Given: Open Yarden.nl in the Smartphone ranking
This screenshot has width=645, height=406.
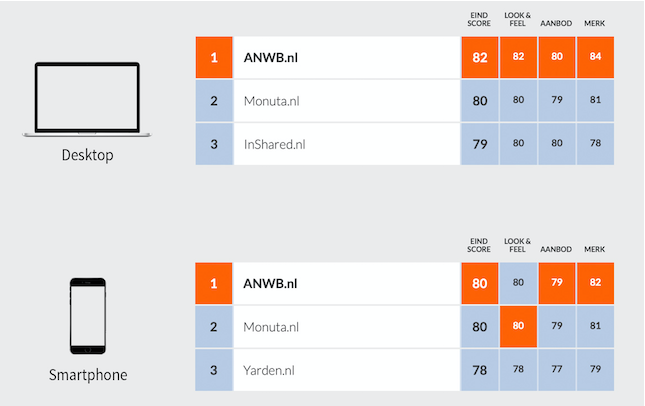Looking at the screenshot, I should [269, 370].
